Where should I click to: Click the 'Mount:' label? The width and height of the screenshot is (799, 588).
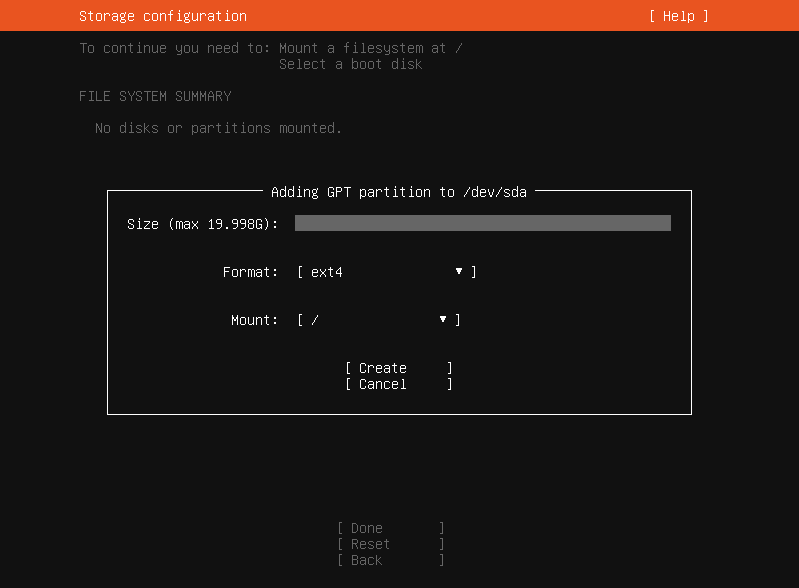pyautogui.click(x=254, y=320)
